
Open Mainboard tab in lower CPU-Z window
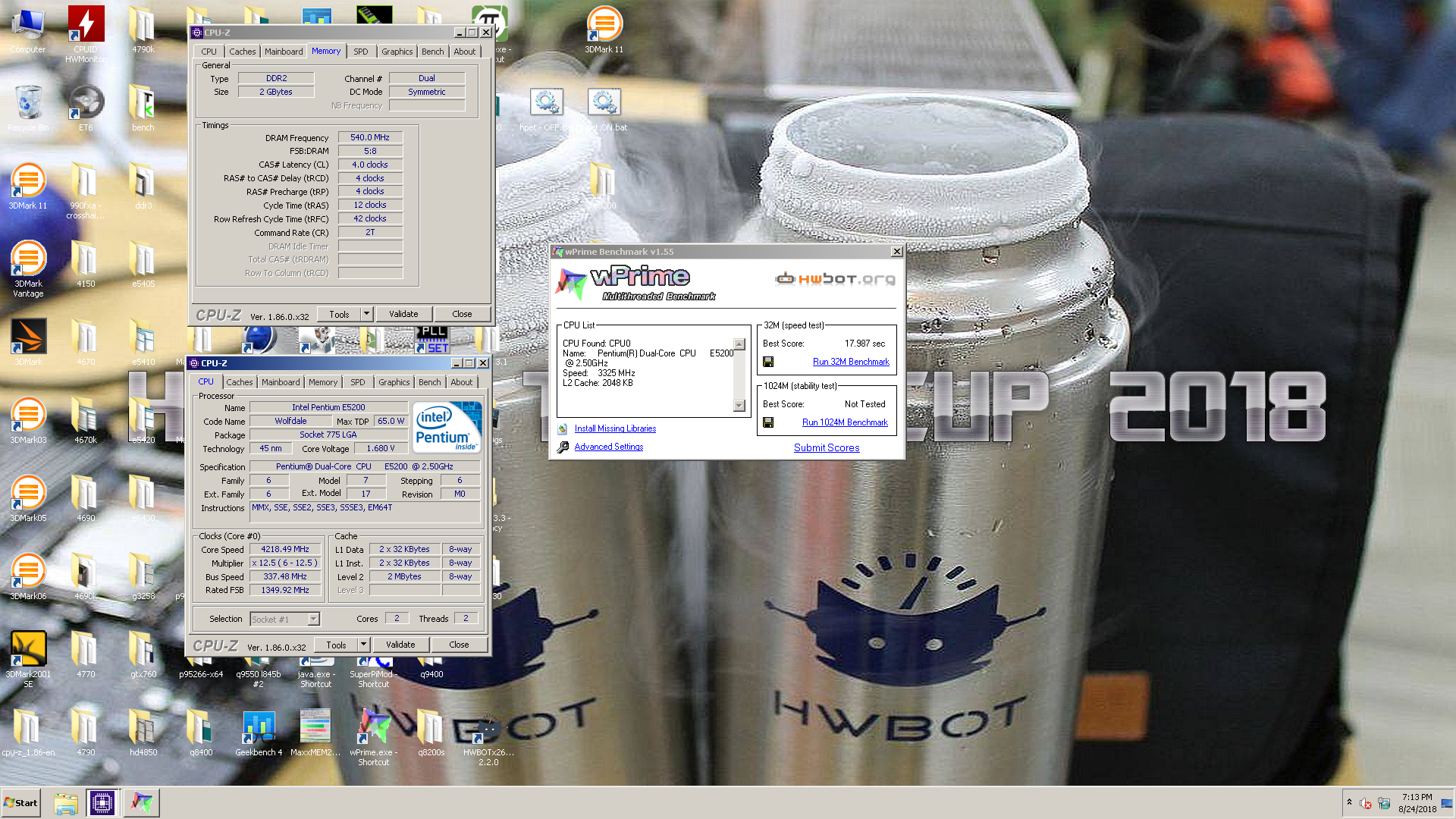point(281,382)
